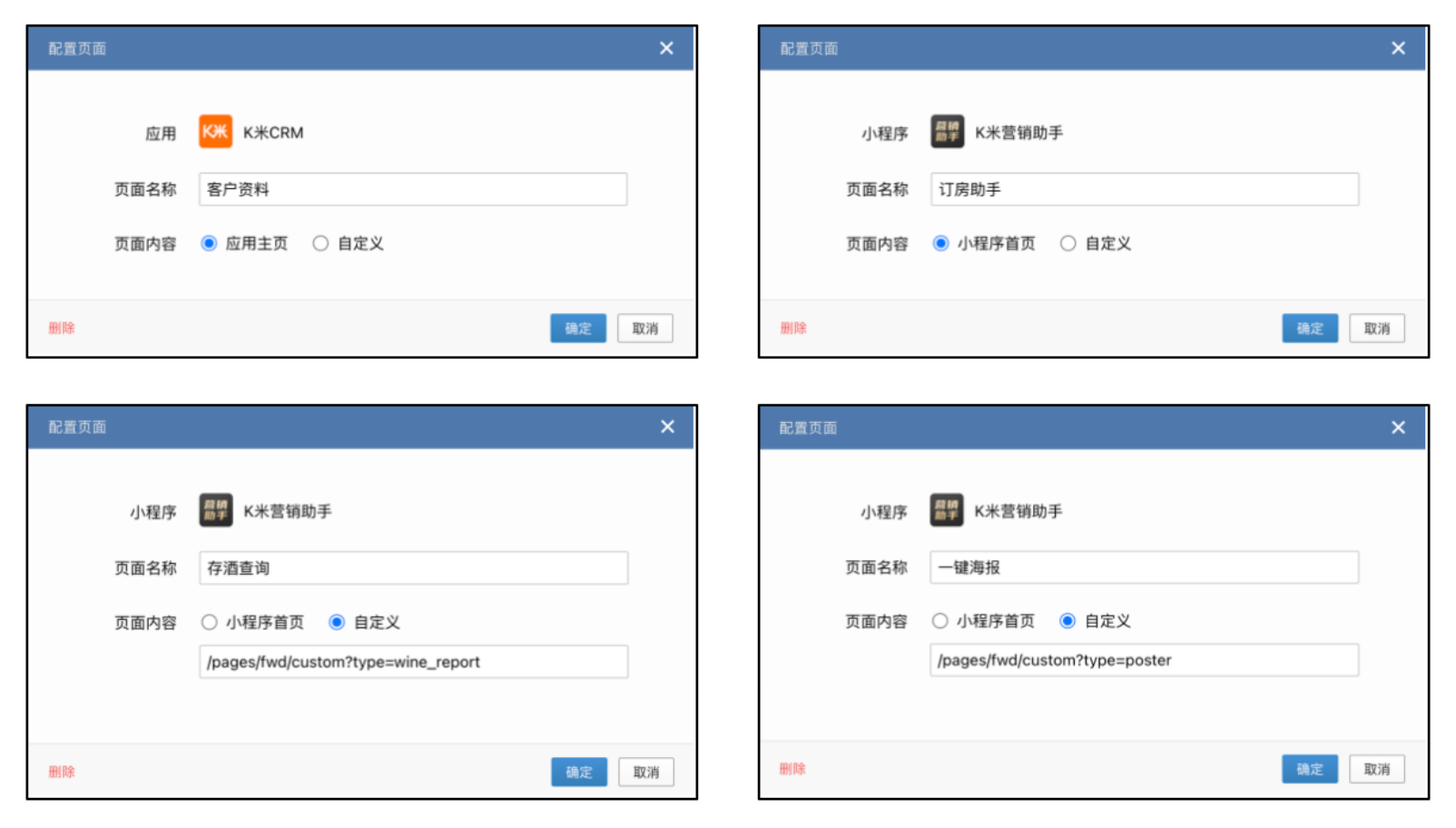Screen dimensions: 1456x828
Task: Close the 一键海报 config dialog with X
Action: [1398, 427]
